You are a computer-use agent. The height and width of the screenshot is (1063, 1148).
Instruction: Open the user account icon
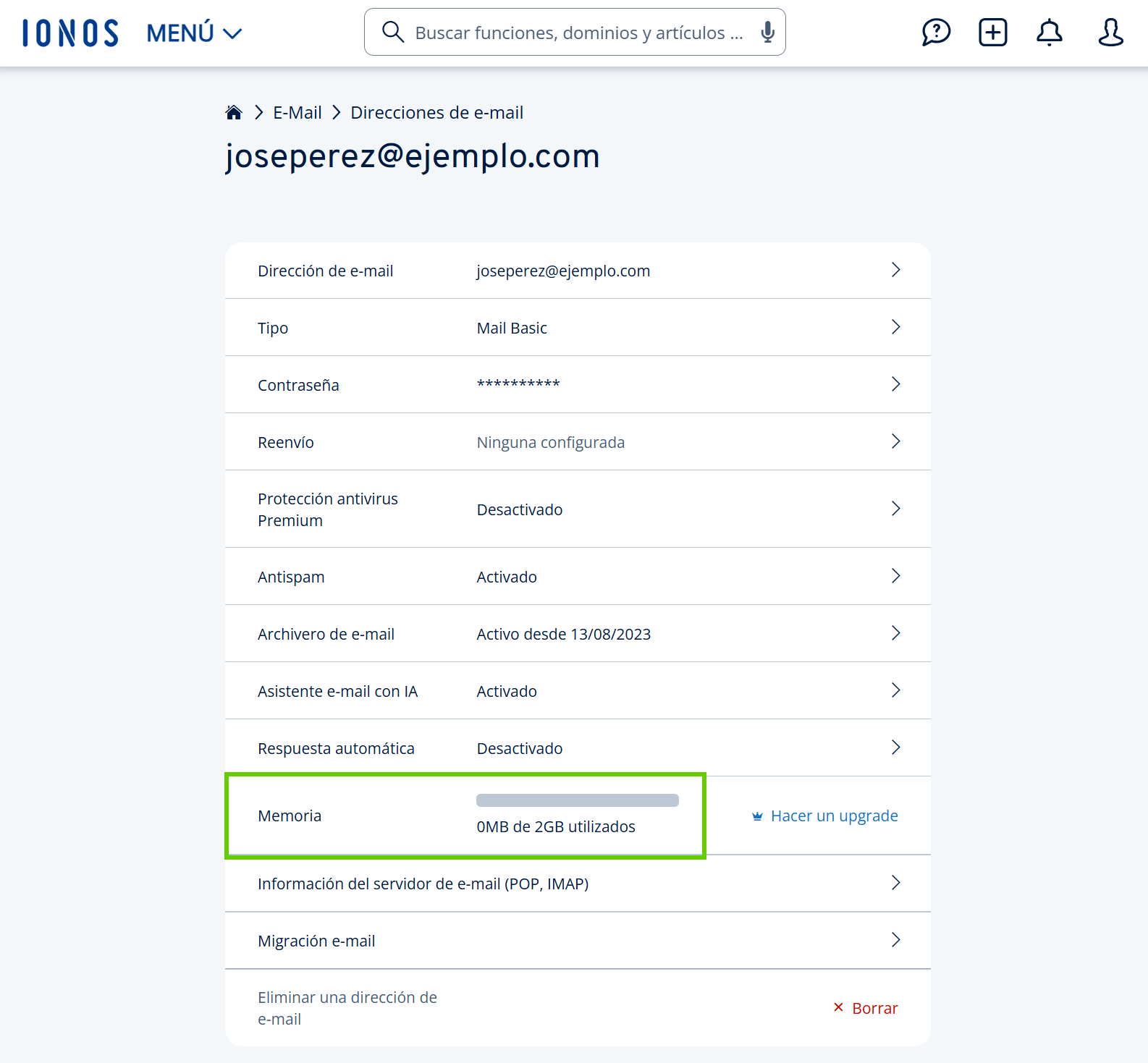1110,33
